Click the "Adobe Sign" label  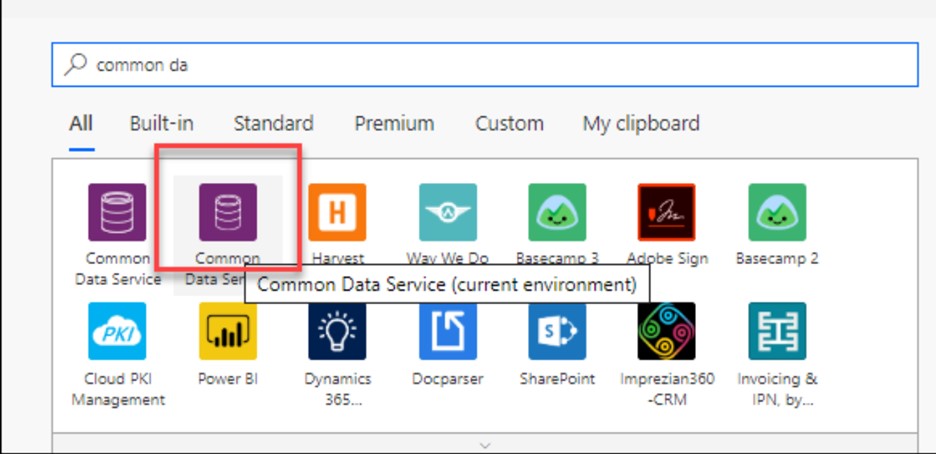coord(667,258)
